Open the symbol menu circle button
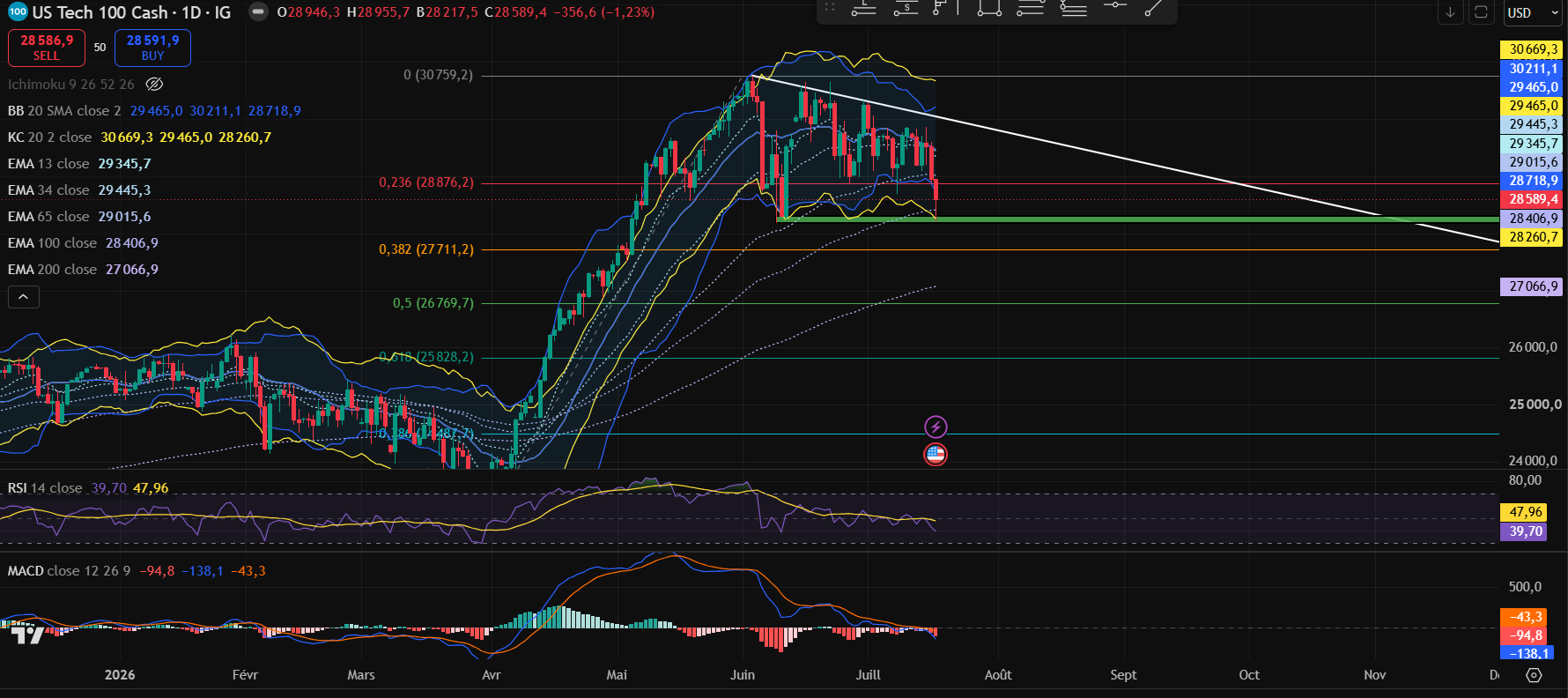1568x698 pixels. point(258,12)
